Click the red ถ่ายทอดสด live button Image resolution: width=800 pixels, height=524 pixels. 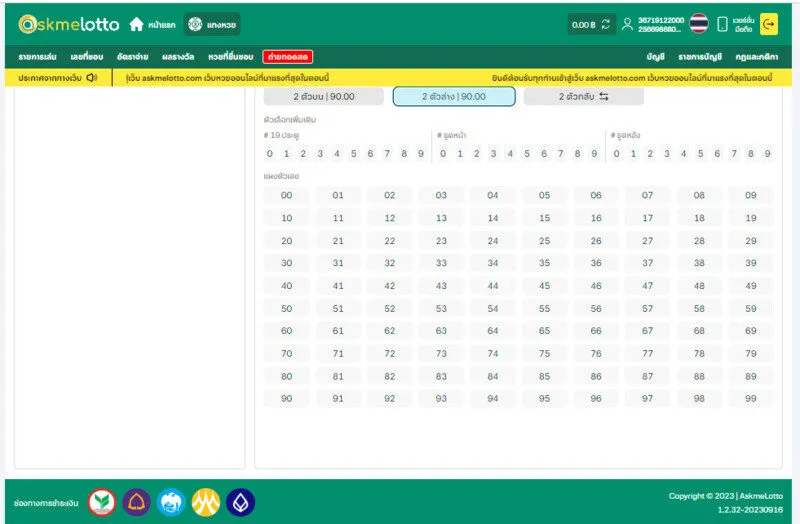[x=287, y=57]
